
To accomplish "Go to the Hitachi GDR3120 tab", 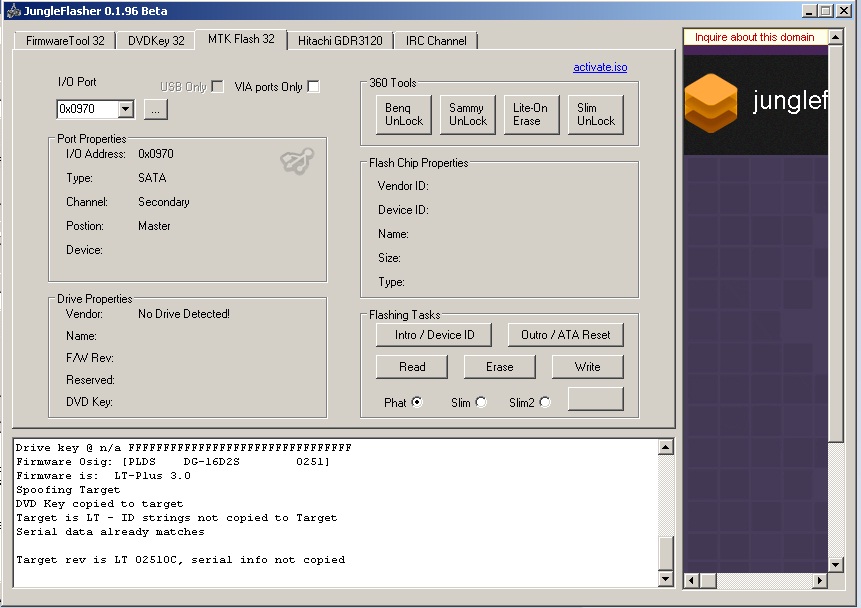I will point(340,41).
